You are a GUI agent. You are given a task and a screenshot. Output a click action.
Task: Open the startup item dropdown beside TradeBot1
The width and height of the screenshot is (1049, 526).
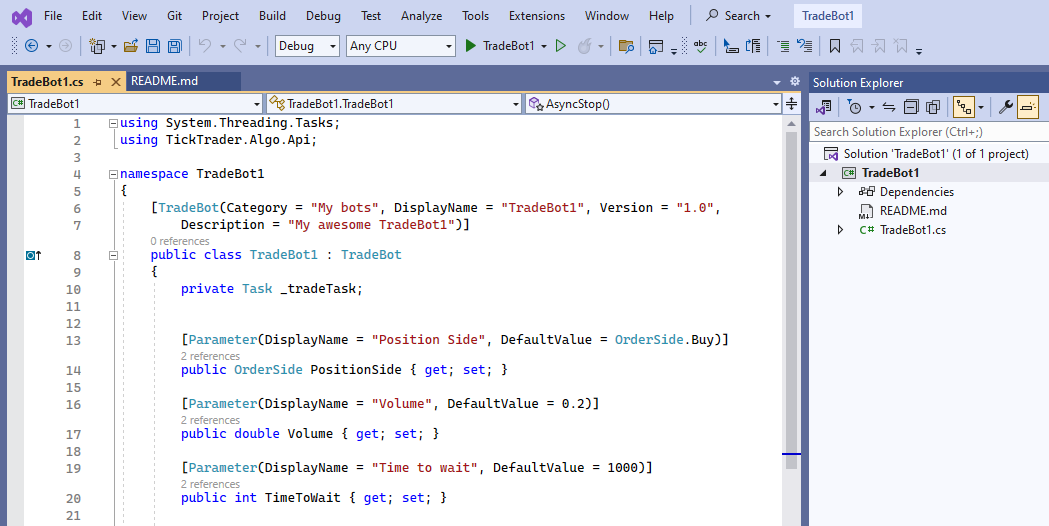pos(544,46)
